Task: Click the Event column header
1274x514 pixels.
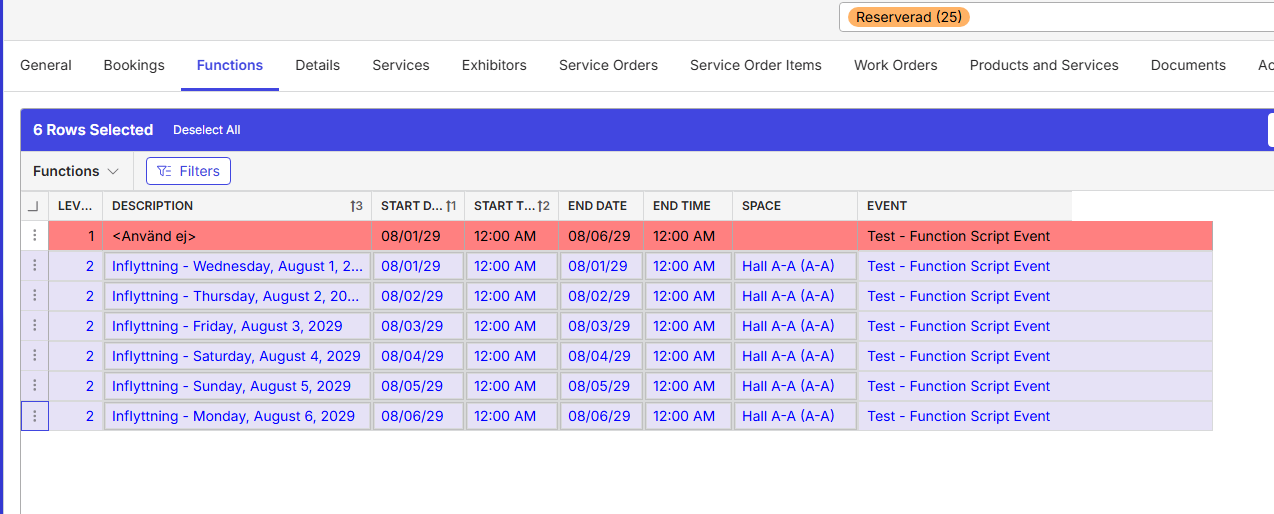Action: [x=964, y=206]
